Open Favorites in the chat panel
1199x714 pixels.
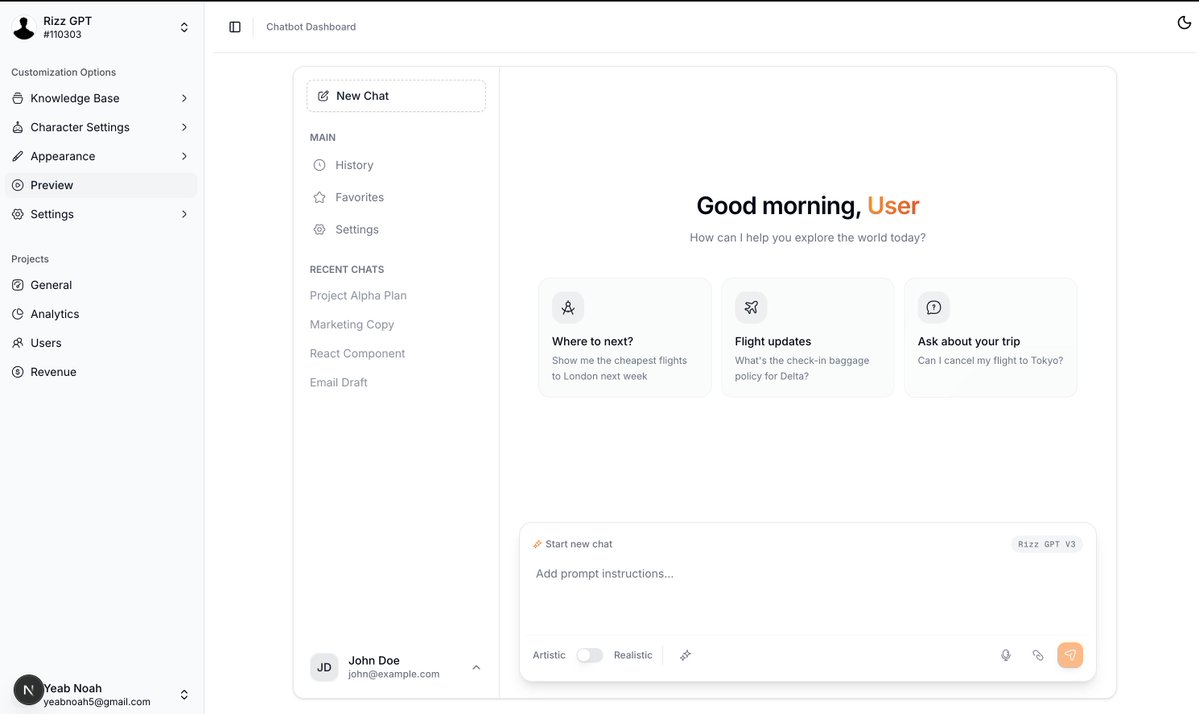tap(396, 197)
